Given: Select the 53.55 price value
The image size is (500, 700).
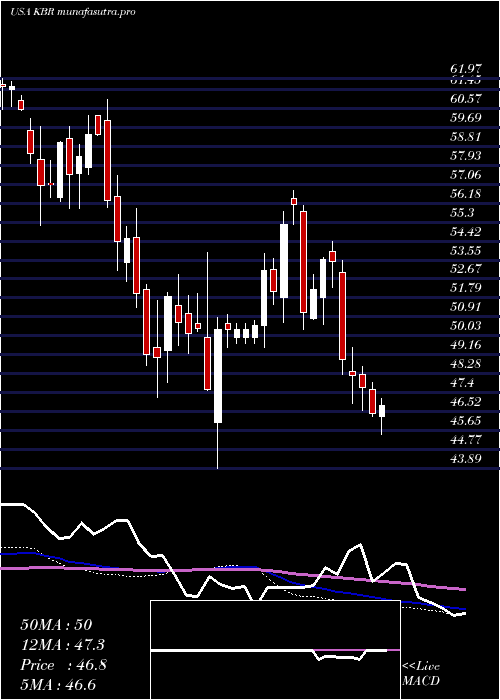Looking at the screenshot, I should coord(466,250).
